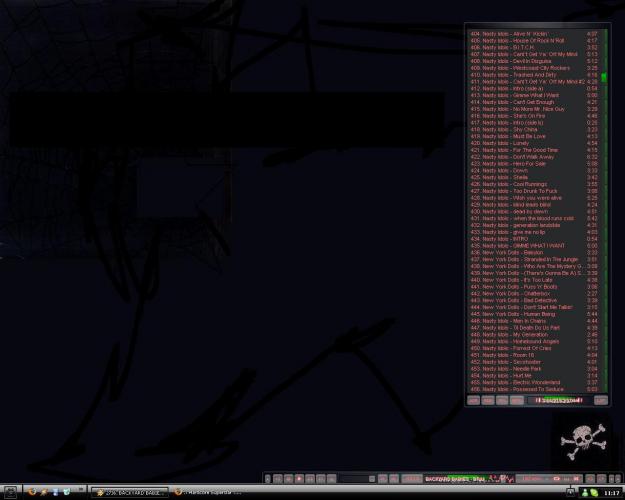Open the Firefox quick launch icon
The width and height of the screenshot is (625, 500).
pyautogui.click(x=31, y=492)
